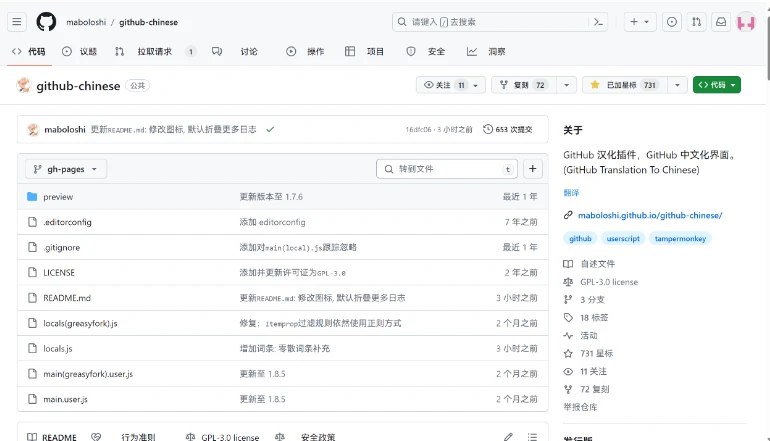The width and height of the screenshot is (770, 441).
Task: Open the issues icon in header
Action: 672,22
